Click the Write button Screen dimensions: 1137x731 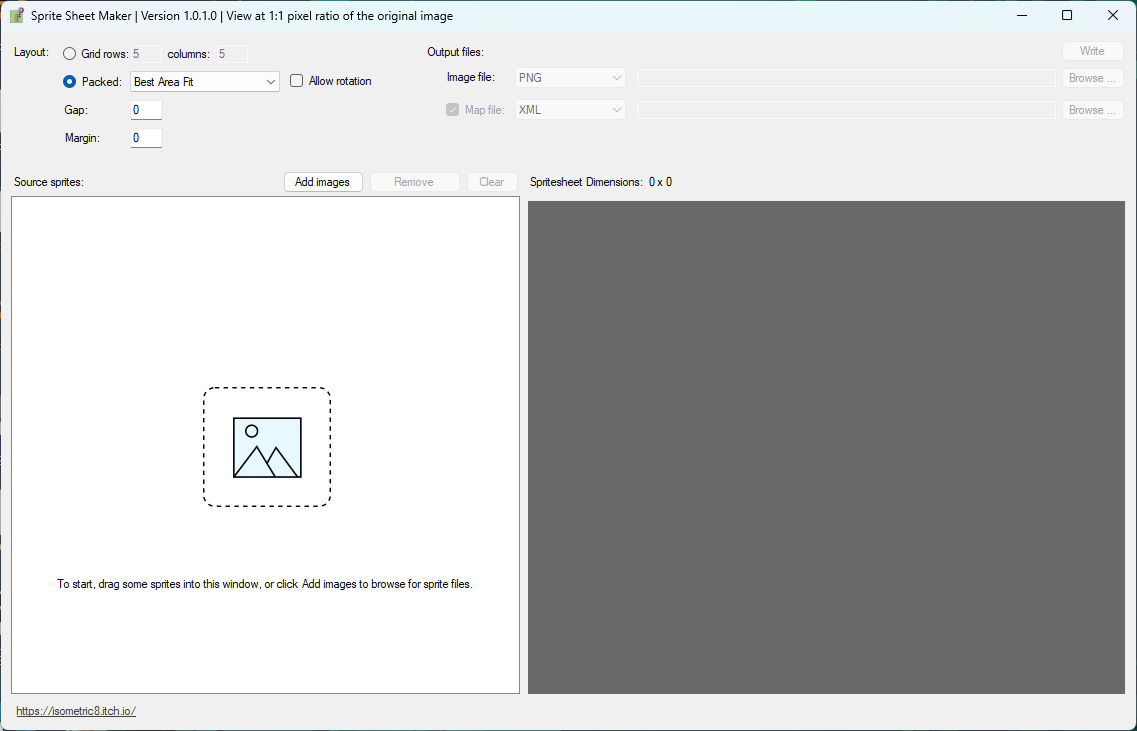1092,51
